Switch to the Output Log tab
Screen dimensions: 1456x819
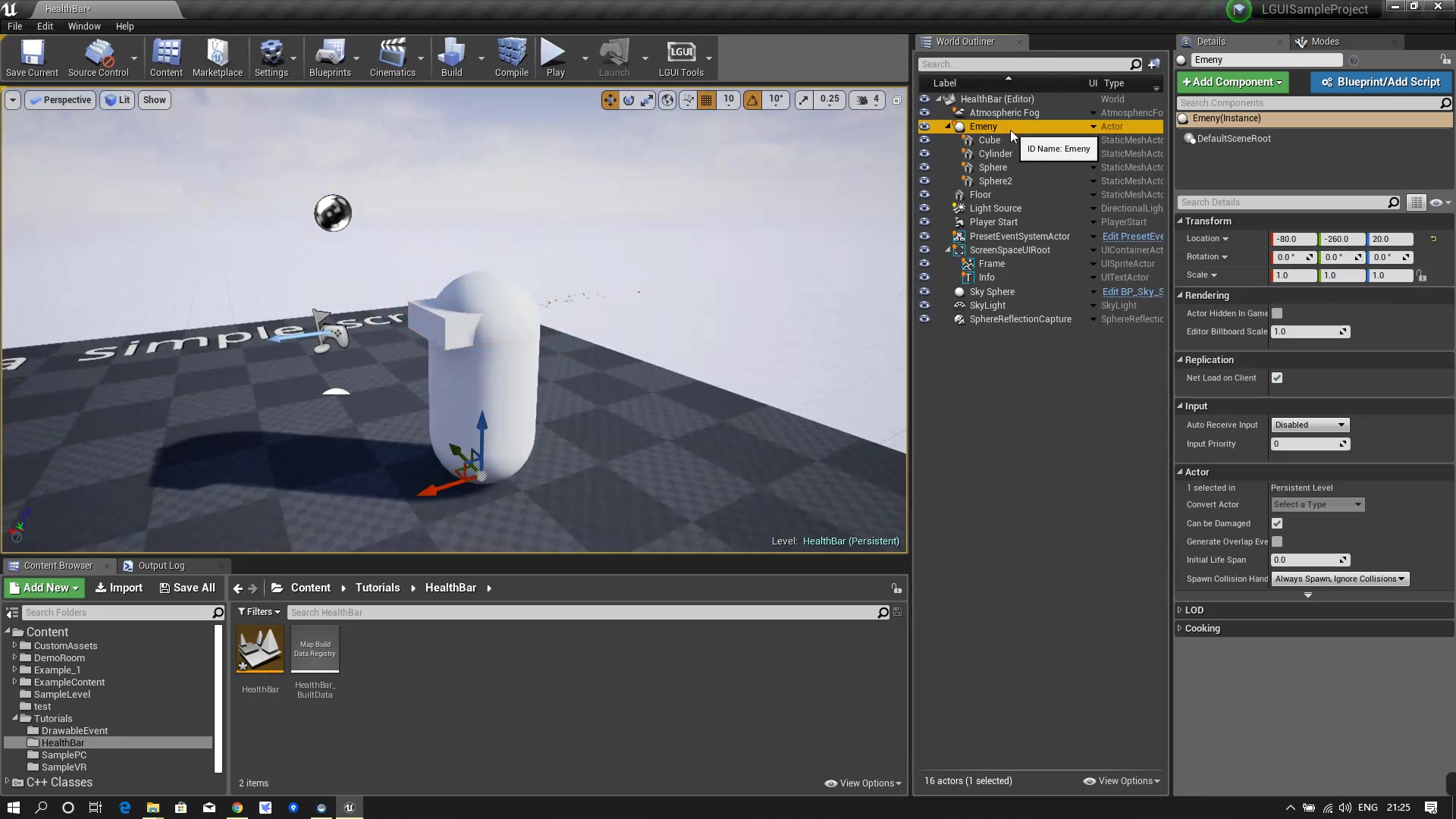tap(161, 566)
